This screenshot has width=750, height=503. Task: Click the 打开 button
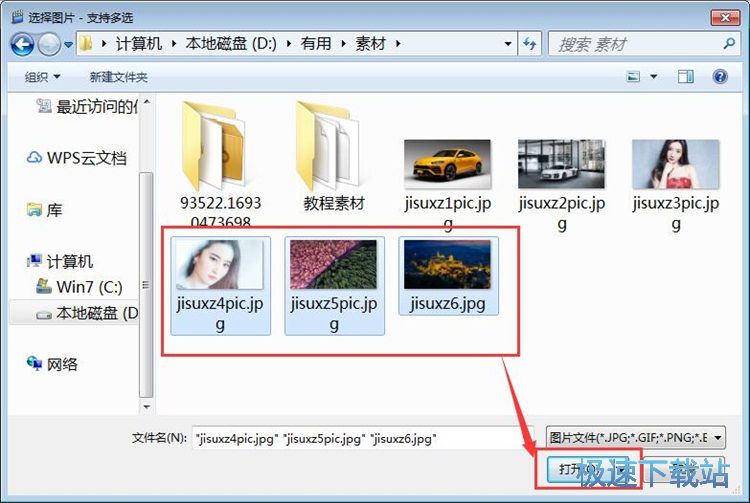click(588, 470)
